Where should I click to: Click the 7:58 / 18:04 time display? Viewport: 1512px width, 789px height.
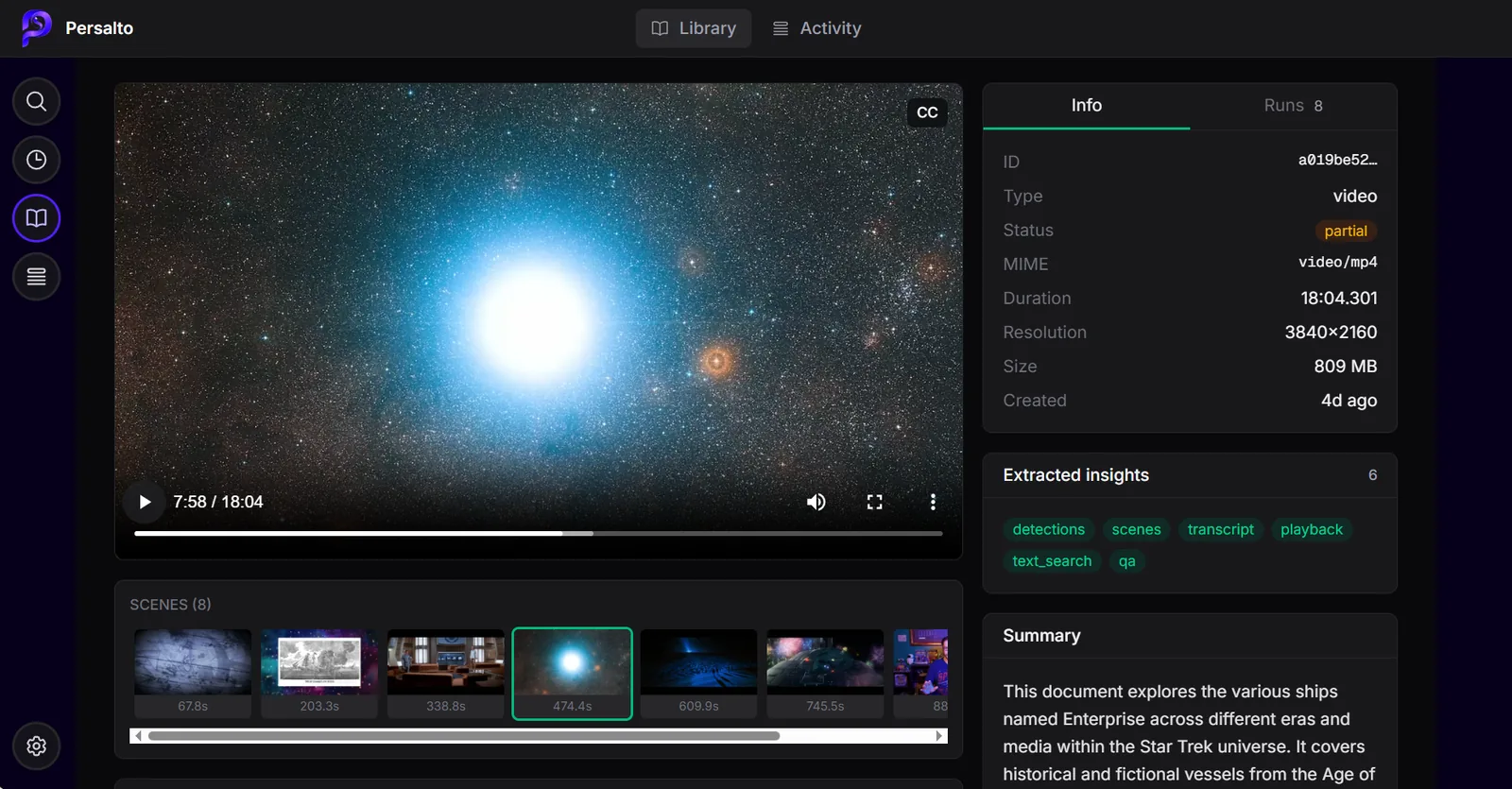point(218,502)
